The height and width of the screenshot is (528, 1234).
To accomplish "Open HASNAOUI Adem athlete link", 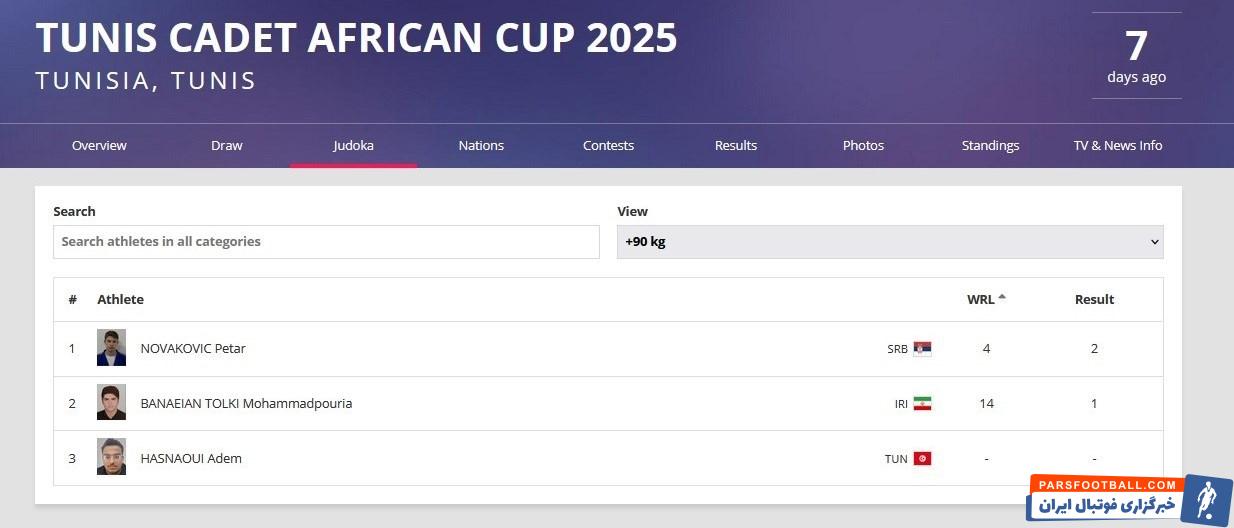I will point(191,459).
